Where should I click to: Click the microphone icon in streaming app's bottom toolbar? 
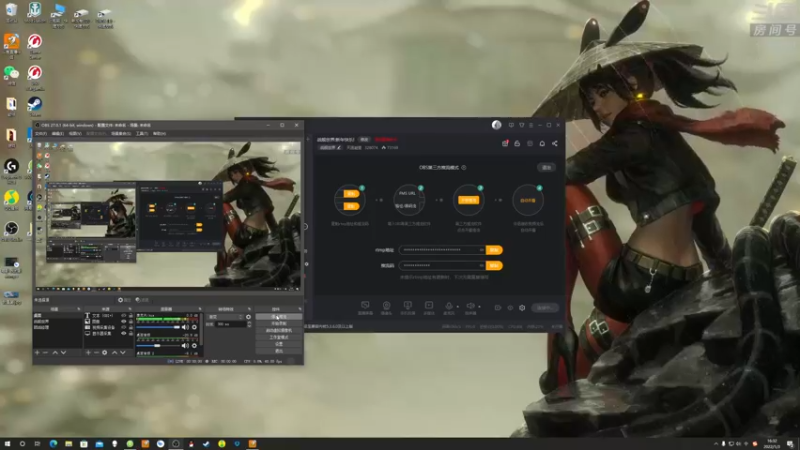pos(449,306)
